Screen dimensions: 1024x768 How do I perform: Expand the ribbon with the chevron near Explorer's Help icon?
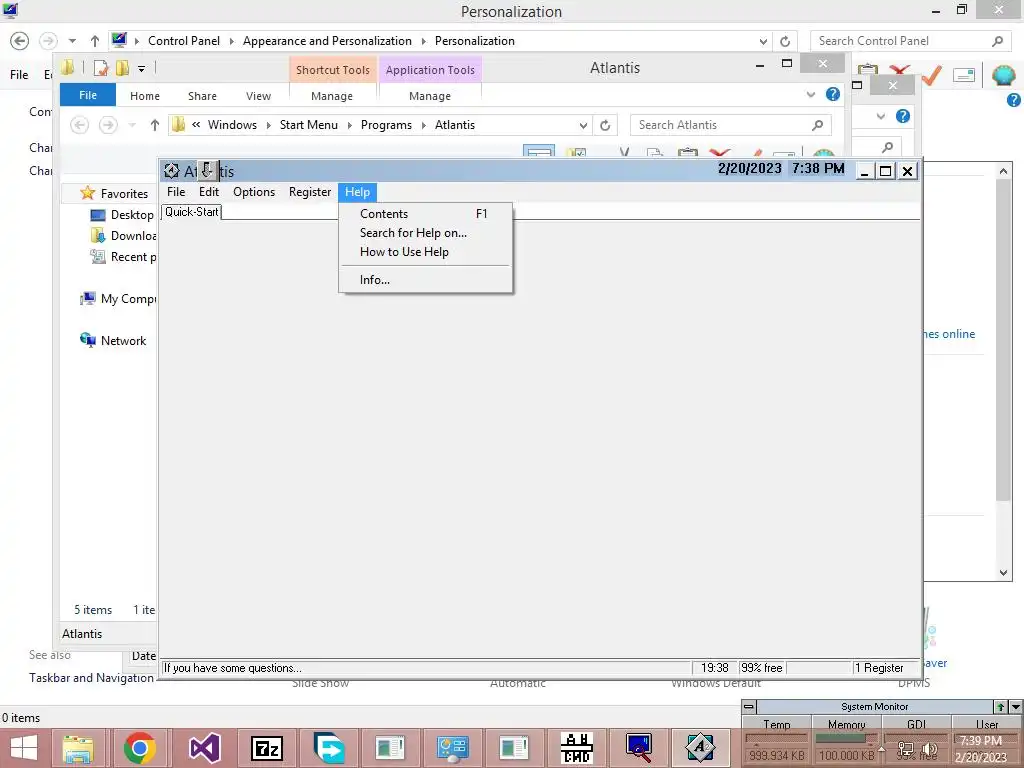pos(810,95)
